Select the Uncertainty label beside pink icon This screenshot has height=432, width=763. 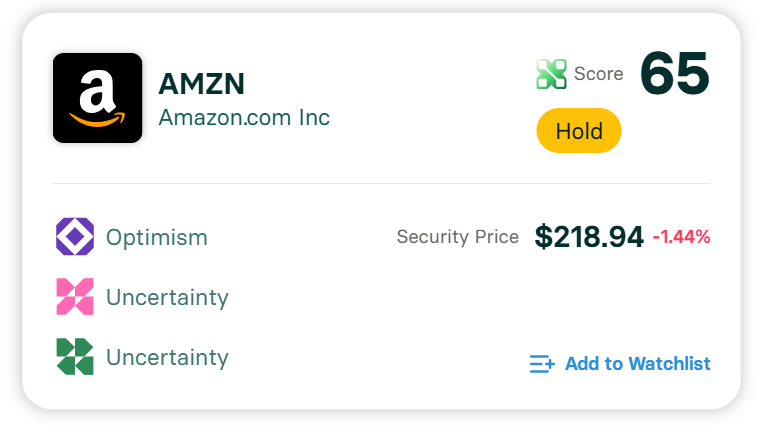click(167, 298)
